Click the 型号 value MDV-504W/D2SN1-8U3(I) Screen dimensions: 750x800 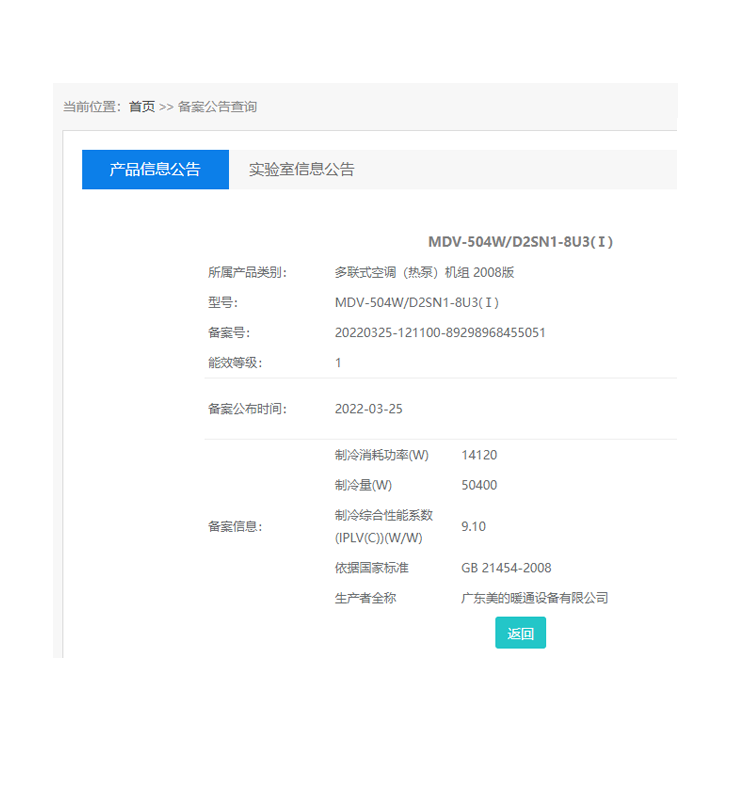[x=417, y=303]
